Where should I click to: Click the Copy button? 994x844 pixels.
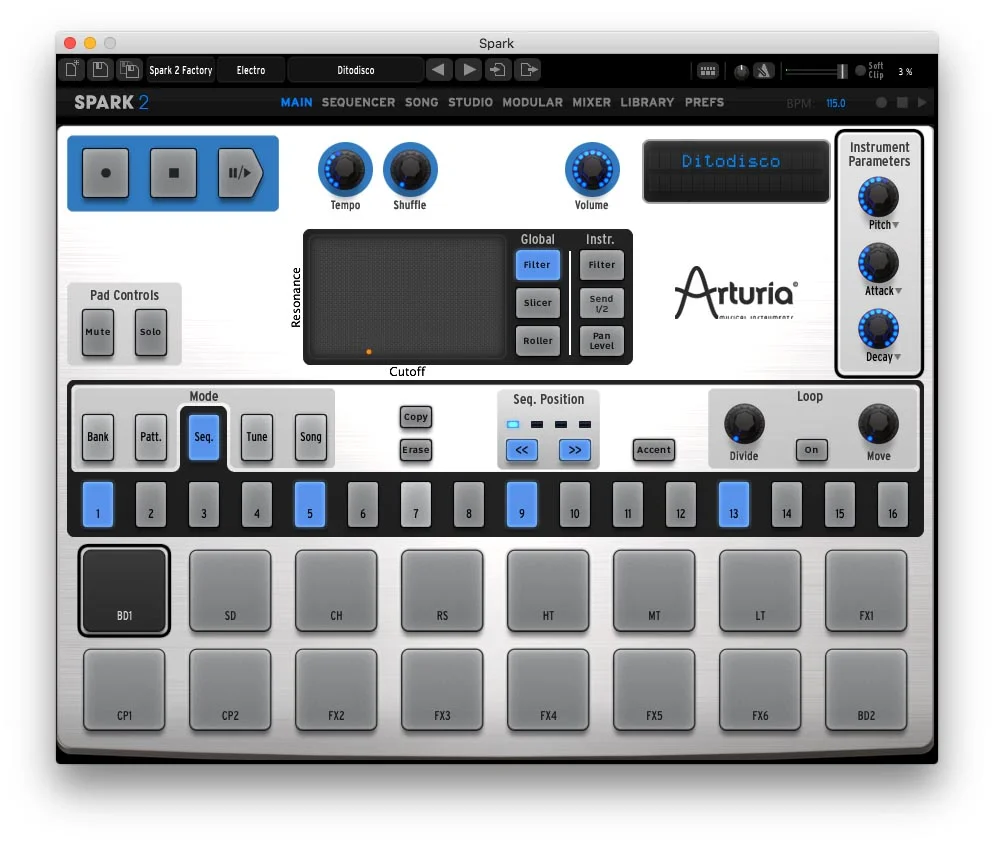click(x=416, y=417)
